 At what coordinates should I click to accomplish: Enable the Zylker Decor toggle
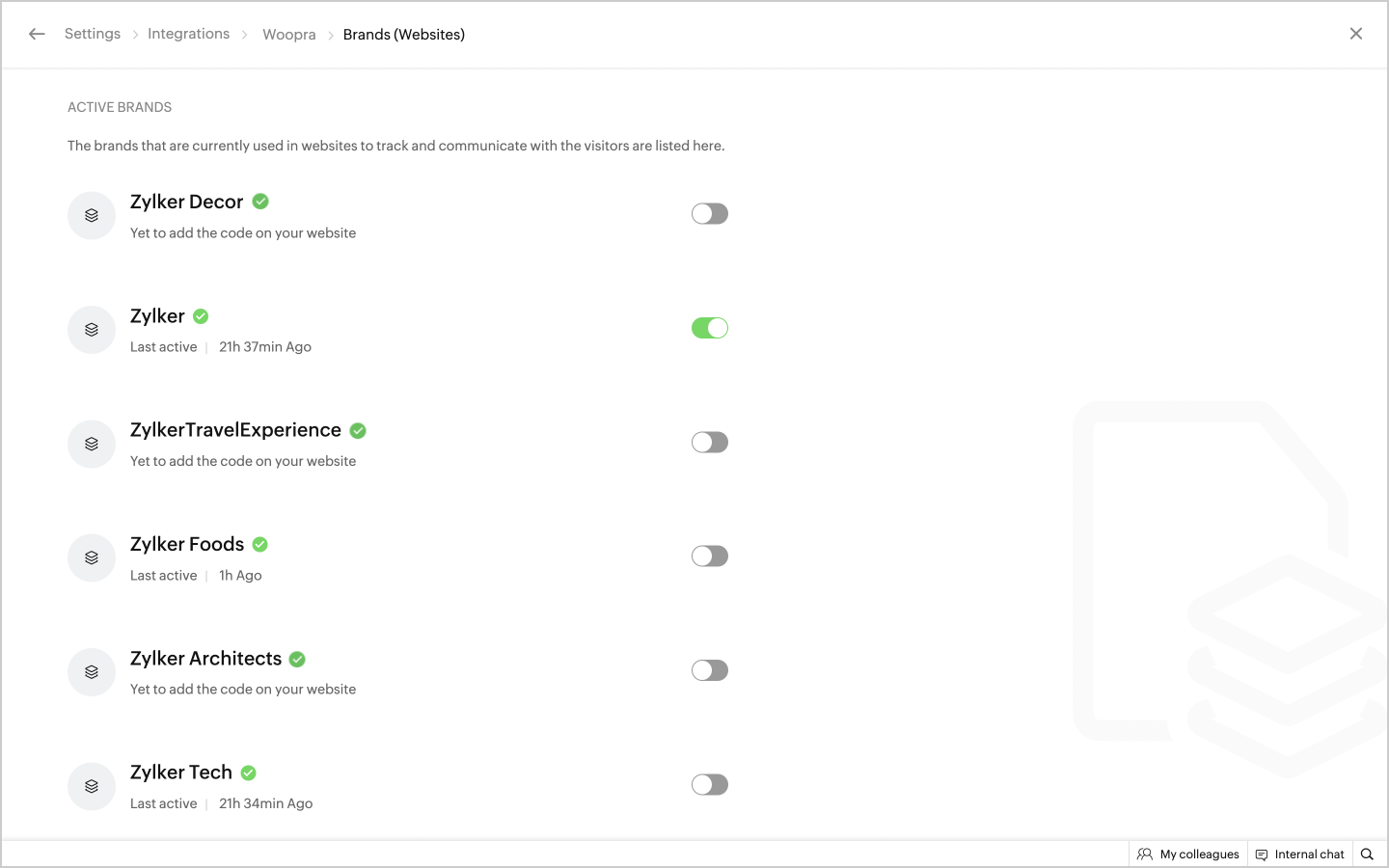click(709, 214)
